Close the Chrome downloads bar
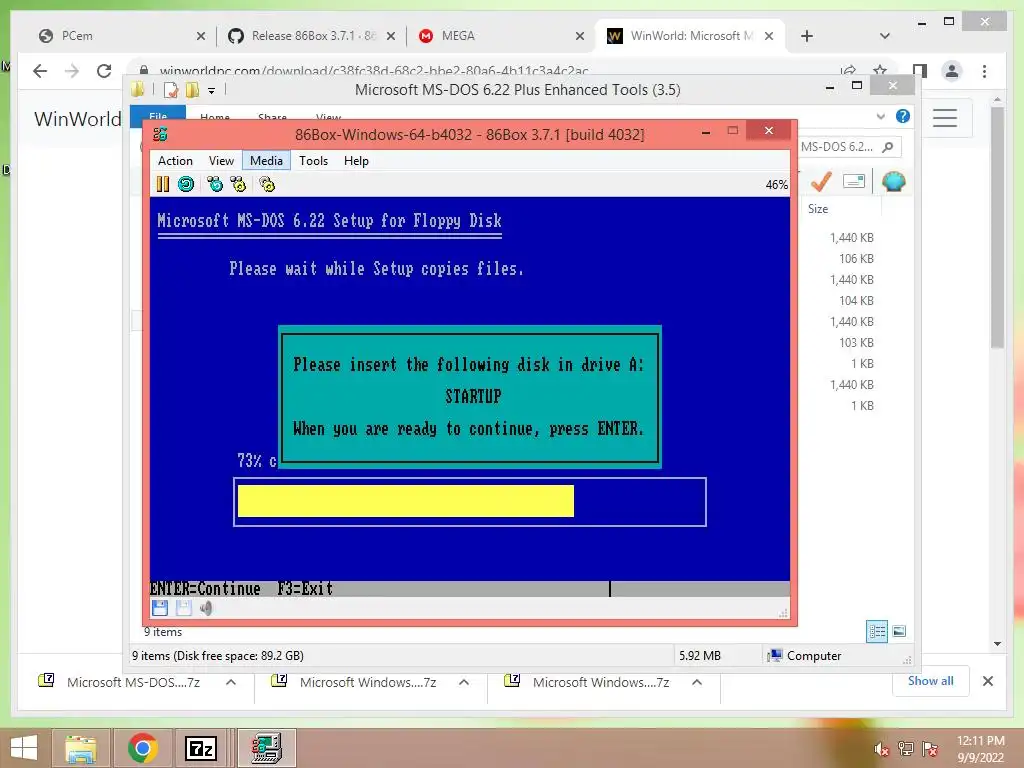The image size is (1024, 768). point(987,681)
